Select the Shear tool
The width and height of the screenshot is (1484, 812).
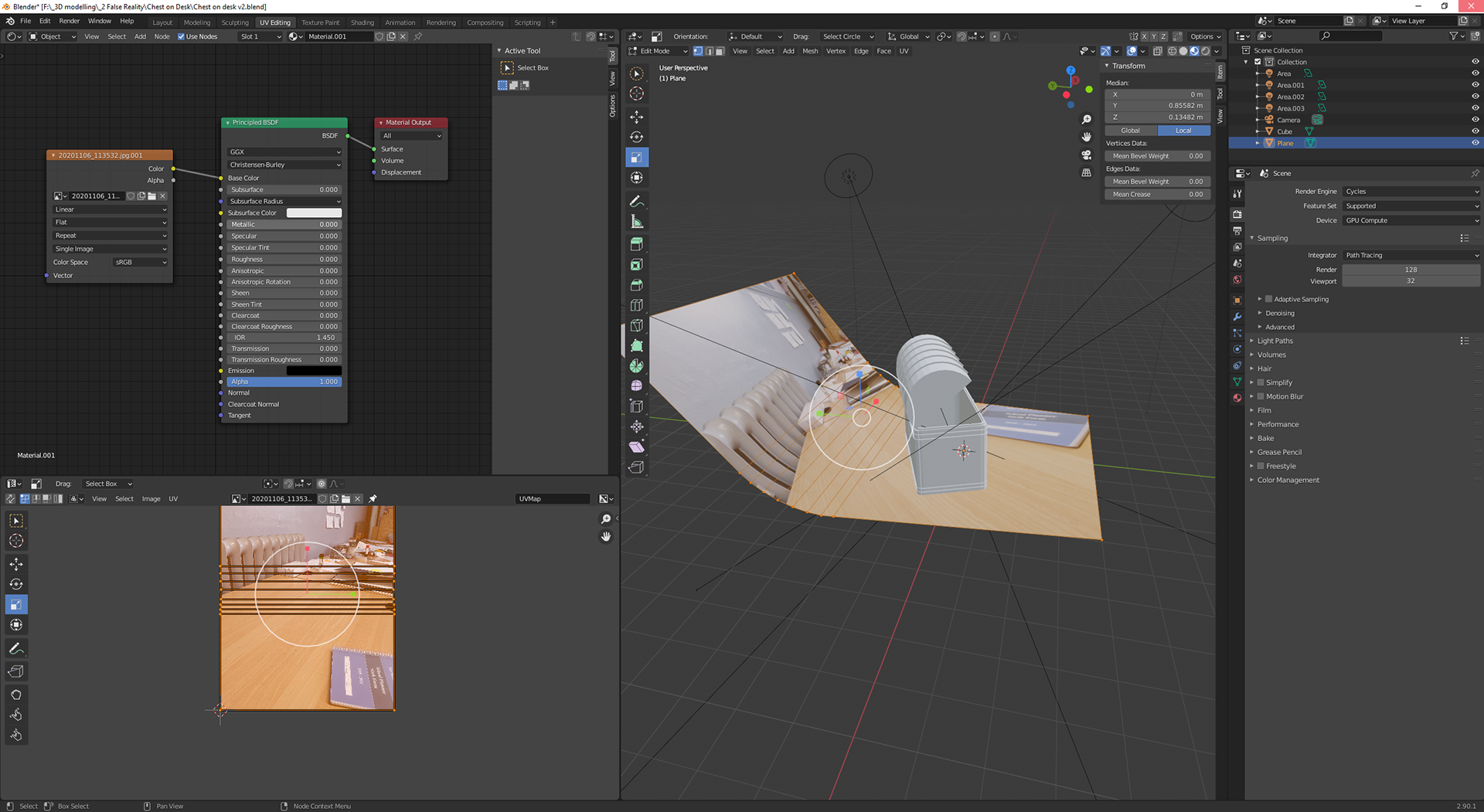637,447
